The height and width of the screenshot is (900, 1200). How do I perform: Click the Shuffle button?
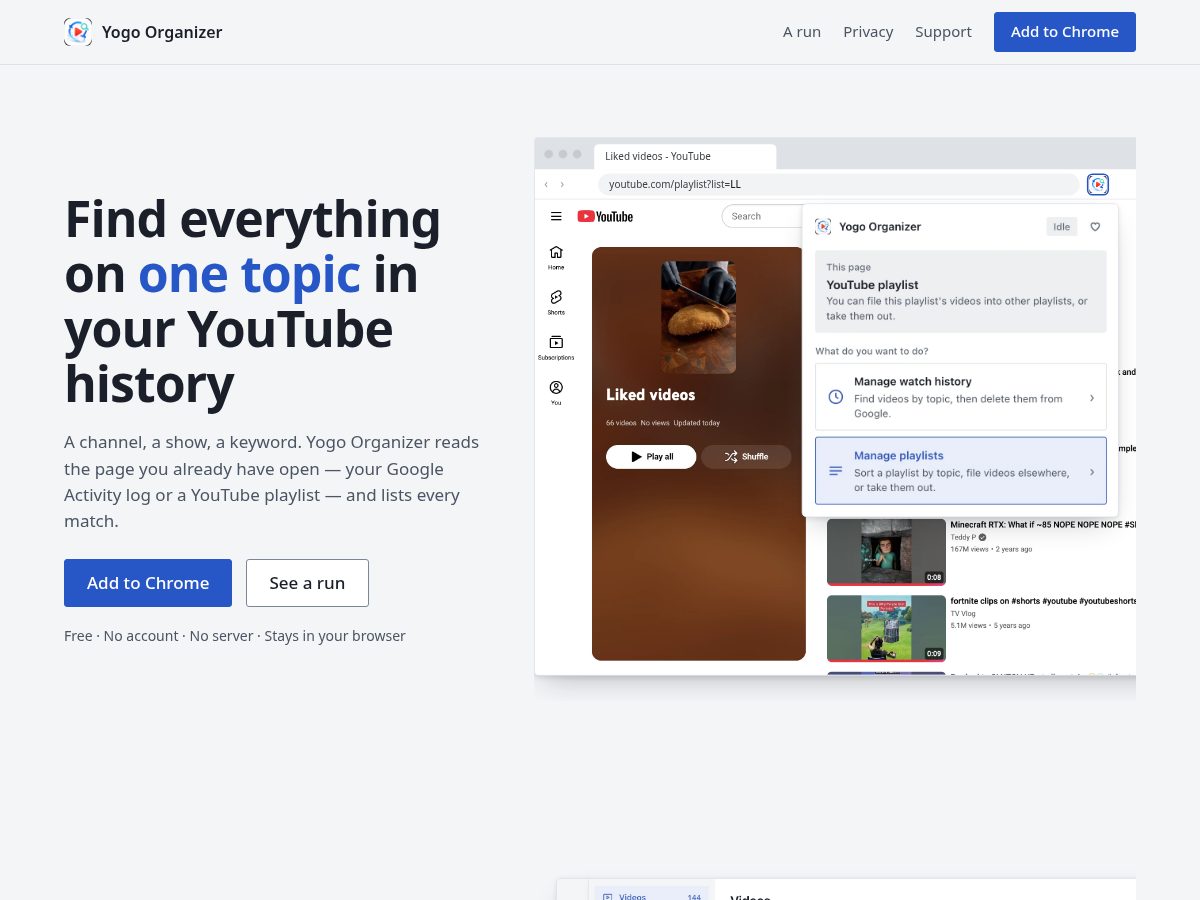pos(746,457)
